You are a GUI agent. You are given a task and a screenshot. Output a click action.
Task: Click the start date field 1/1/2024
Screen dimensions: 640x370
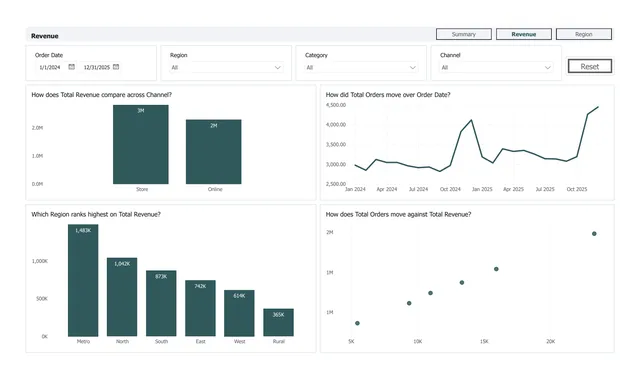(x=50, y=67)
